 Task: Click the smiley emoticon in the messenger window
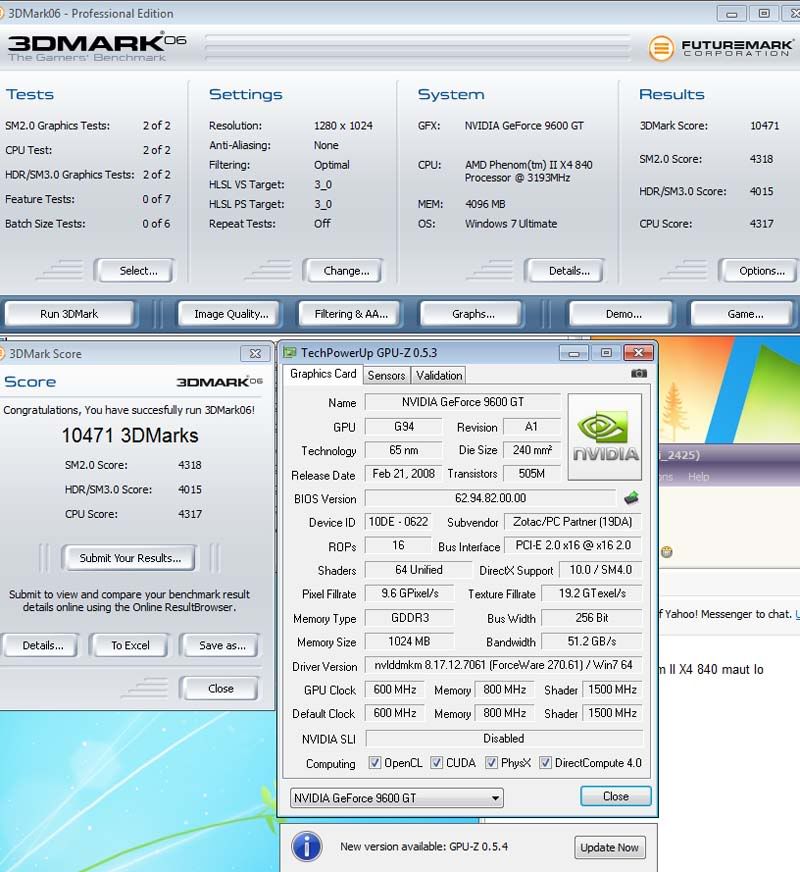click(x=667, y=552)
